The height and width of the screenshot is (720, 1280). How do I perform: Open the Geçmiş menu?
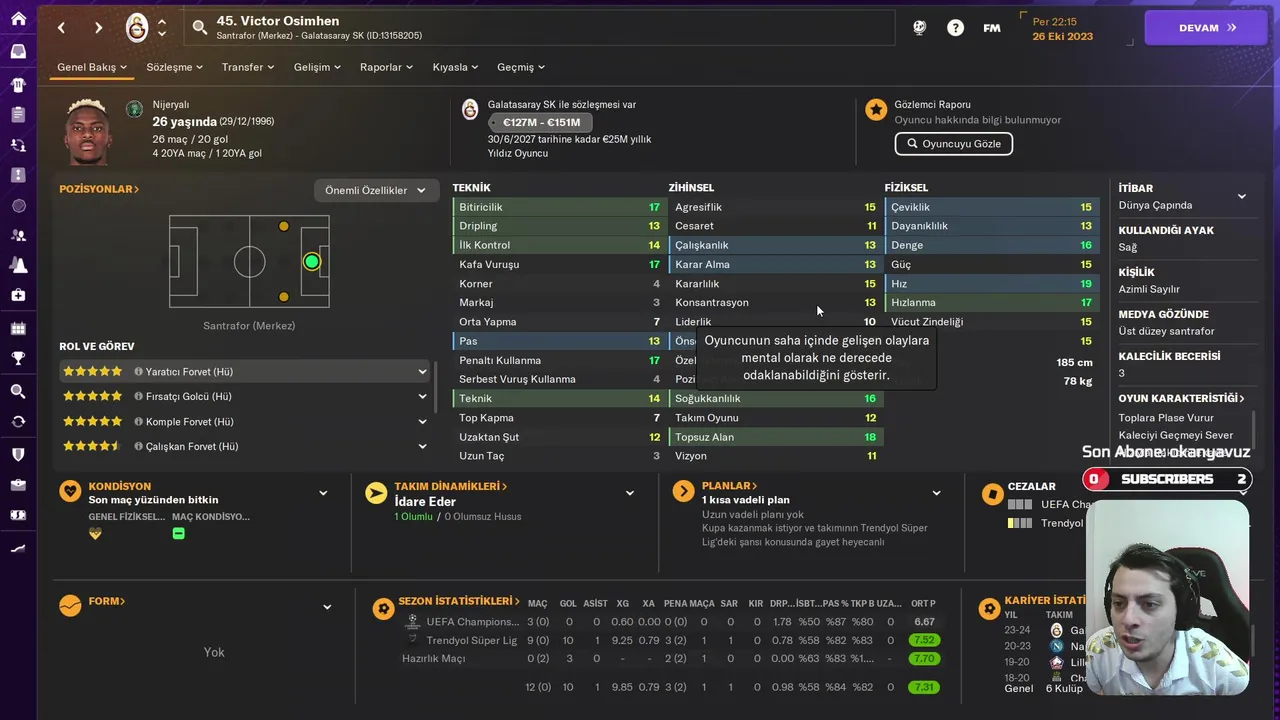click(521, 67)
